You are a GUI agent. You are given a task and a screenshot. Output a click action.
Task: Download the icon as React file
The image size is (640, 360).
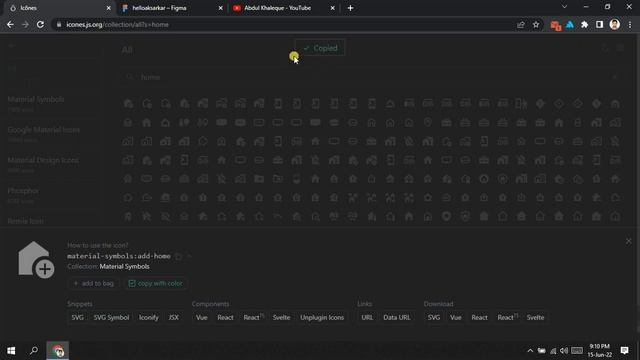tap(479, 318)
